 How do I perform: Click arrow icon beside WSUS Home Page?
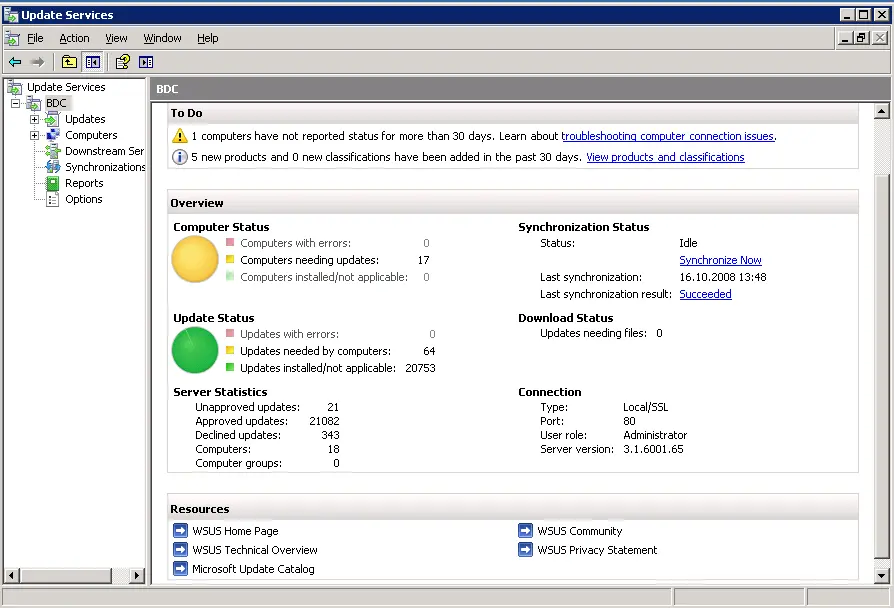[x=180, y=531]
